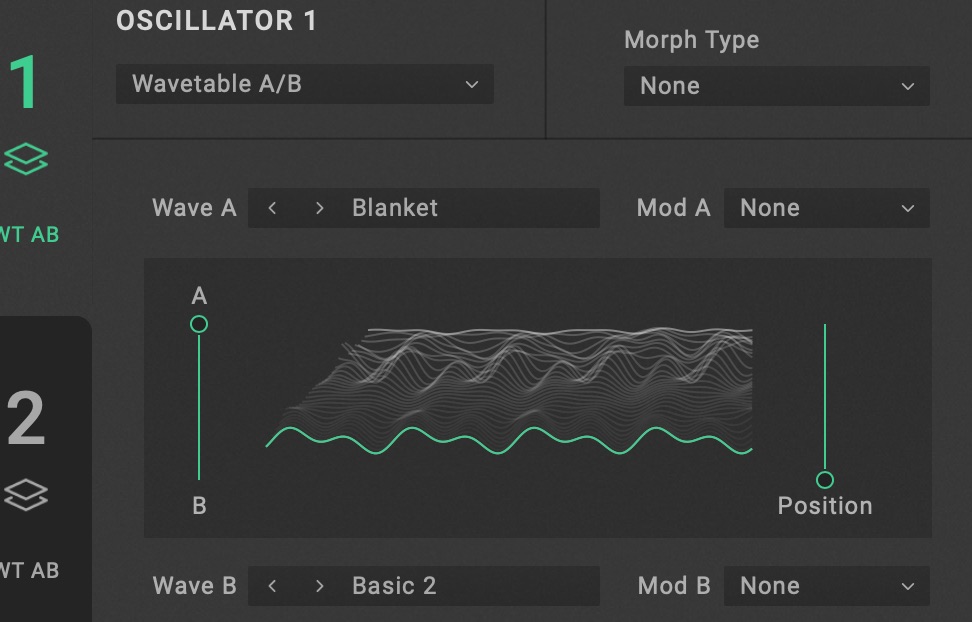Click the Position slider handle
This screenshot has width=972, height=622.
[825, 480]
